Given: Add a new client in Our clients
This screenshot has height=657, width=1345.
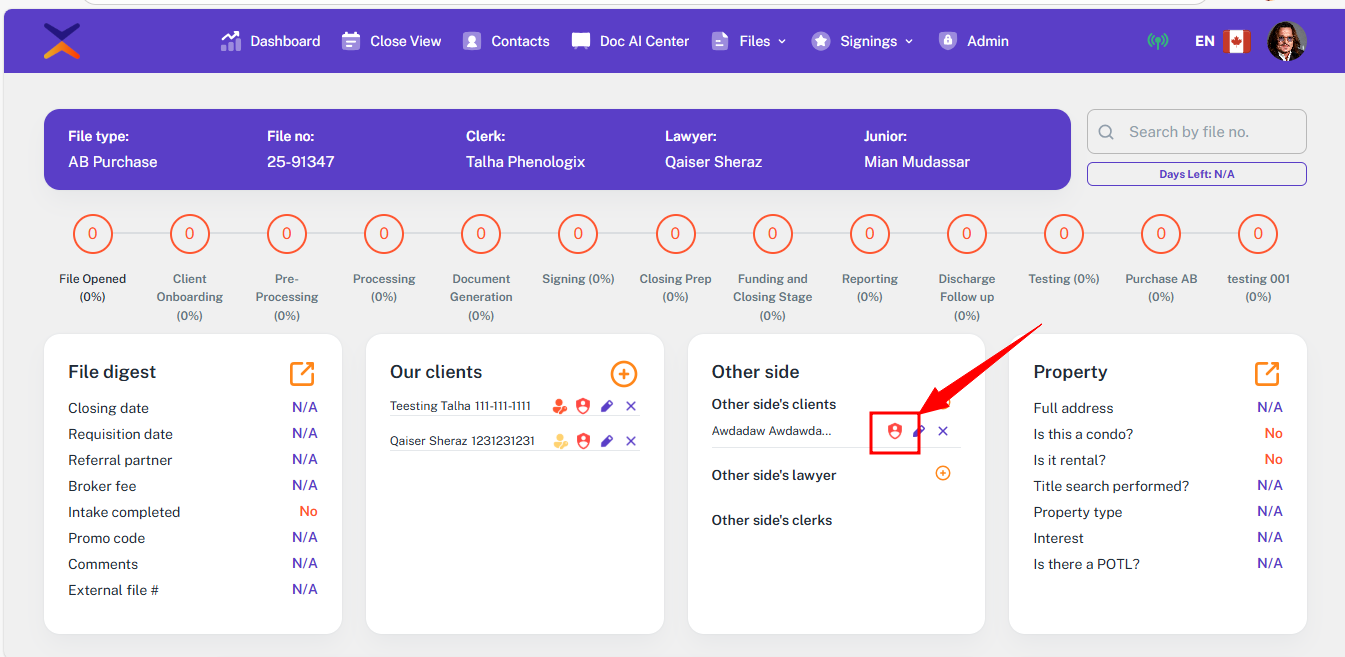Looking at the screenshot, I should (623, 373).
